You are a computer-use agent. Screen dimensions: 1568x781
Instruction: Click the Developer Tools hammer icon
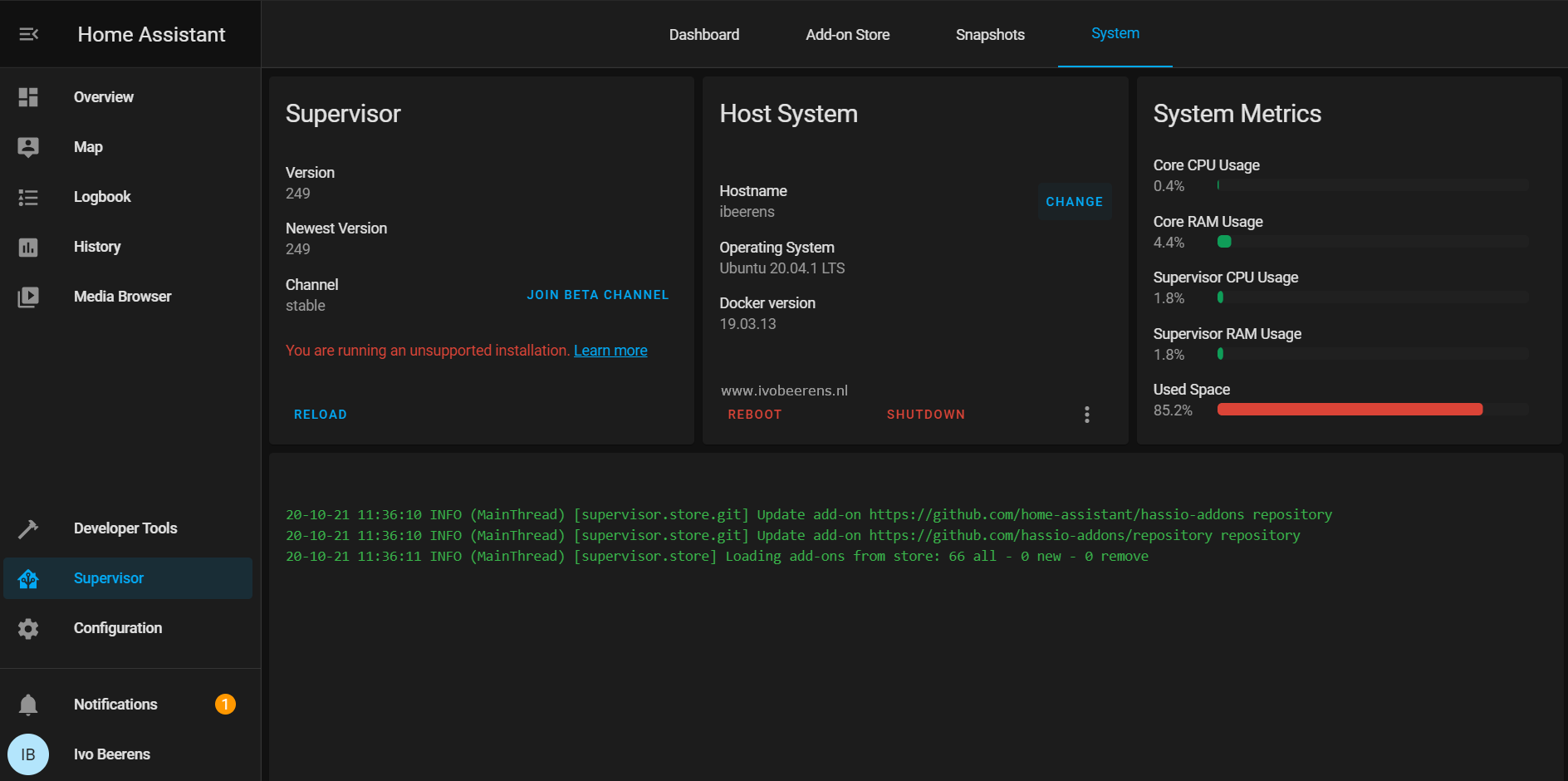click(28, 528)
